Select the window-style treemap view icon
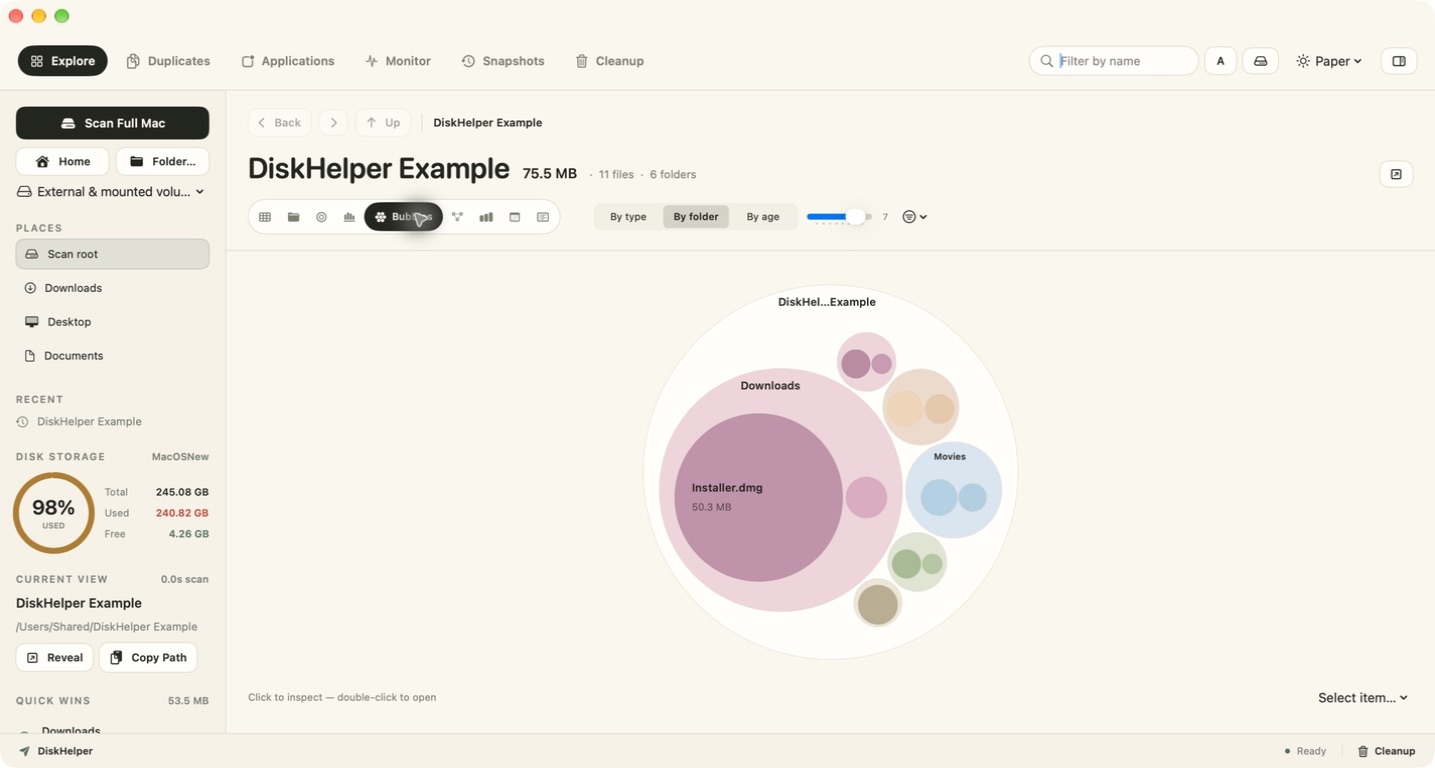 coord(514,217)
